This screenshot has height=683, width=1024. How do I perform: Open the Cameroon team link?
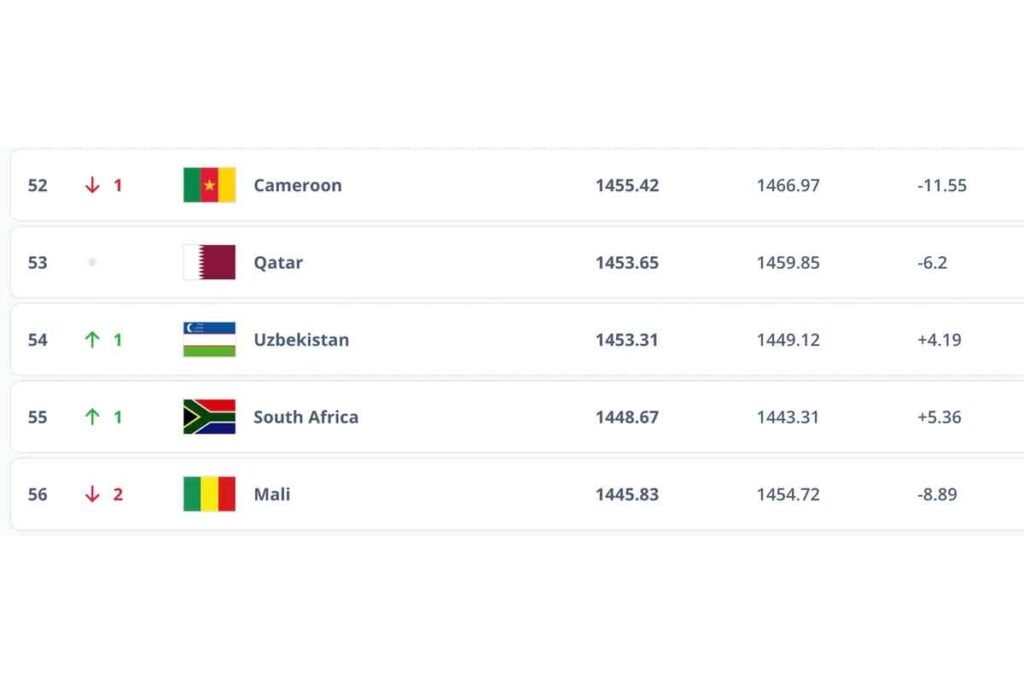coord(297,185)
